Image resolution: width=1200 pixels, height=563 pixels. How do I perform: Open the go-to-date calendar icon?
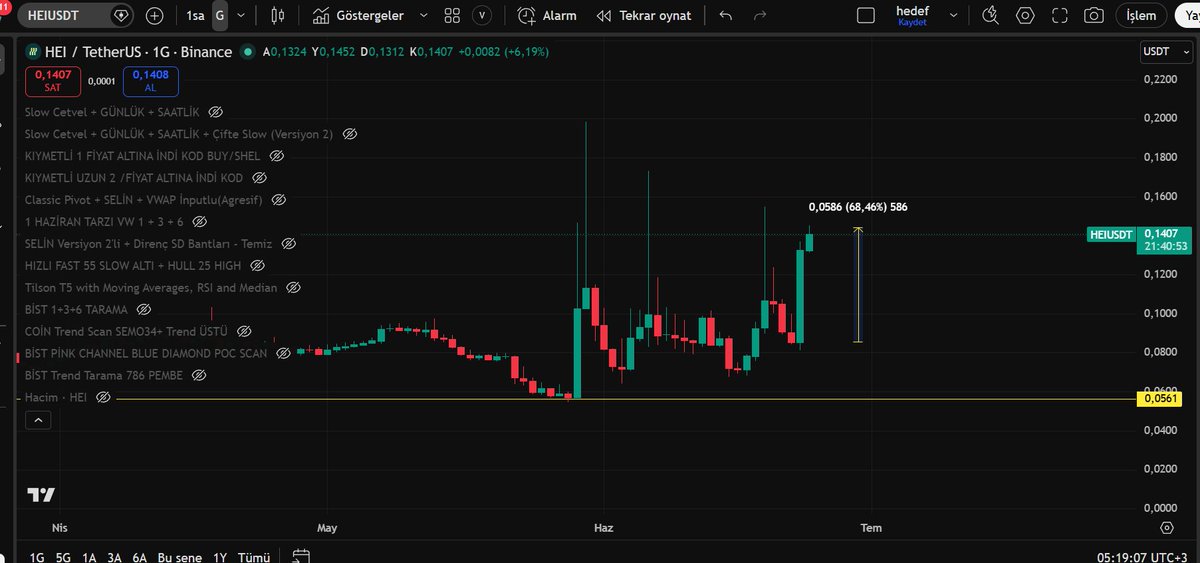point(300,556)
